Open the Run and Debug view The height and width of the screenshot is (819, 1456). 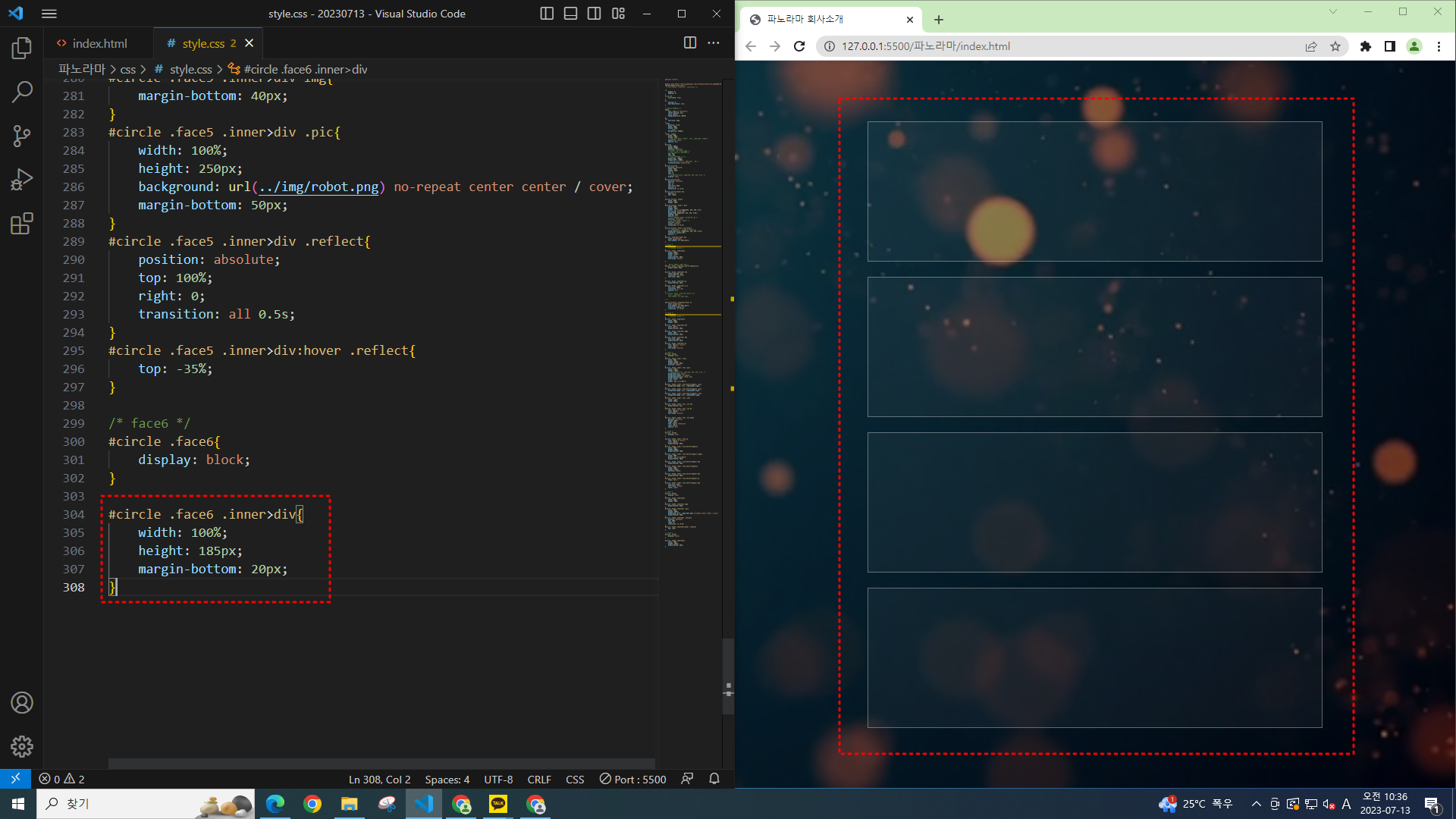coord(22,180)
